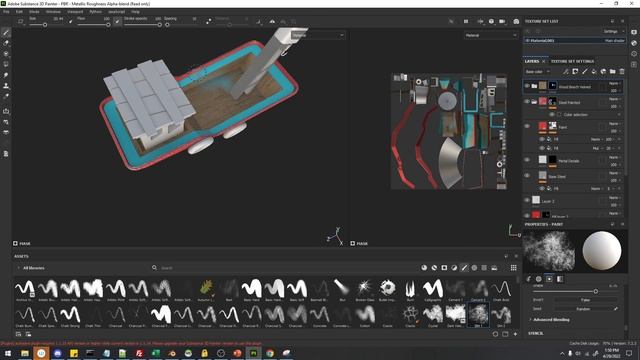Select the Calligraphic brush thumbnail

(433, 290)
